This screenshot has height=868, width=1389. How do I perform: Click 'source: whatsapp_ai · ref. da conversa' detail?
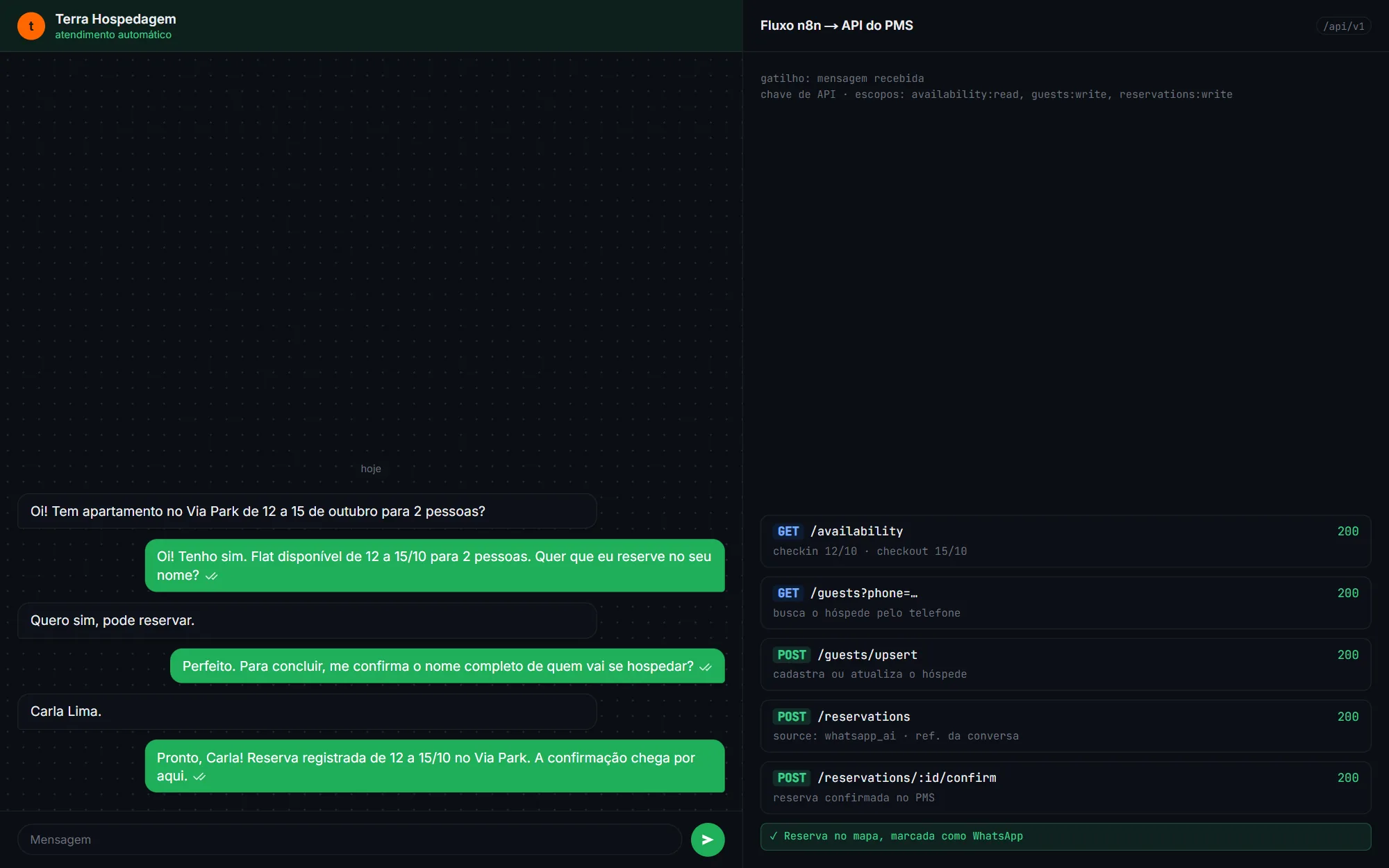click(x=896, y=736)
